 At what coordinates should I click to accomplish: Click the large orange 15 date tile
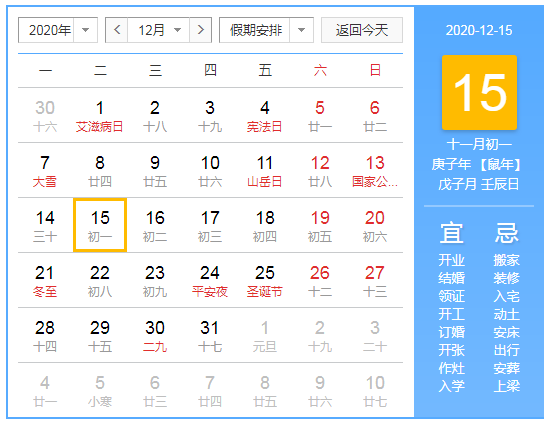pos(479,92)
